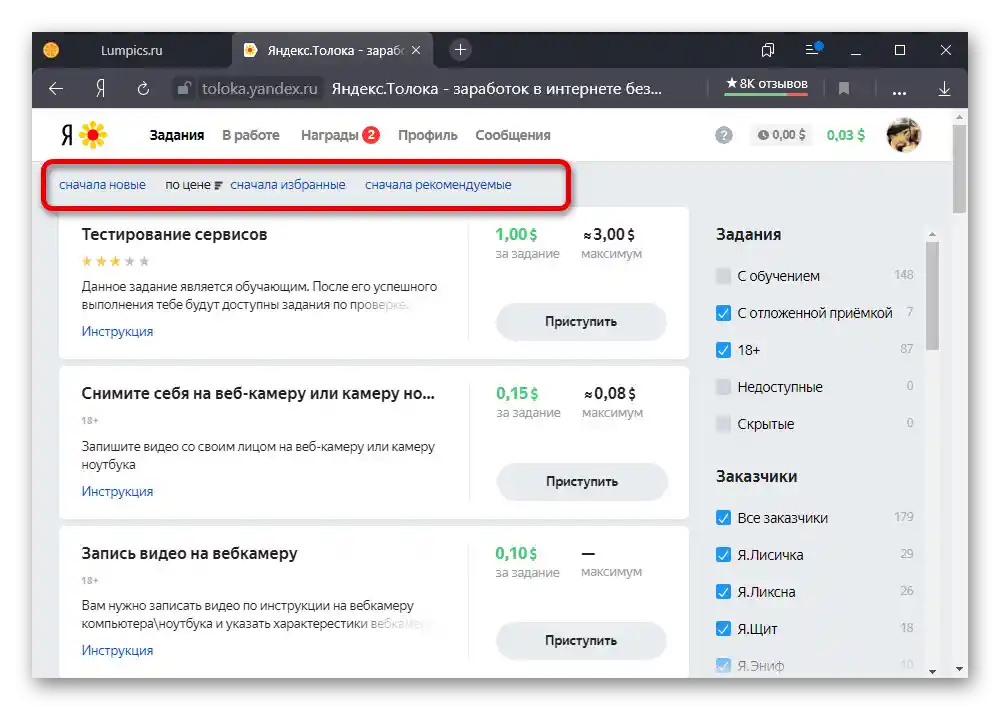The image size is (1000, 710).
Task: Open the Задания menu section
Action: click(x=177, y=135)
